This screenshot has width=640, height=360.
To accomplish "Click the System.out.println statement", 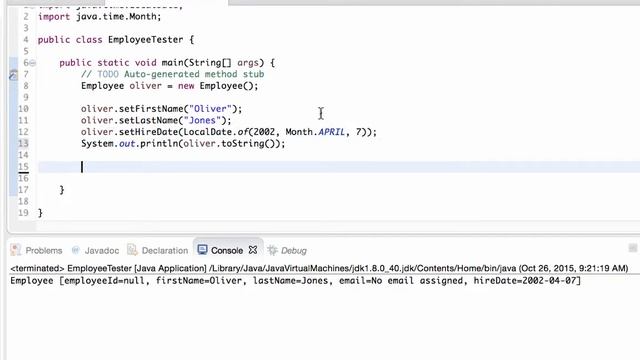I will tap(183, 144).
